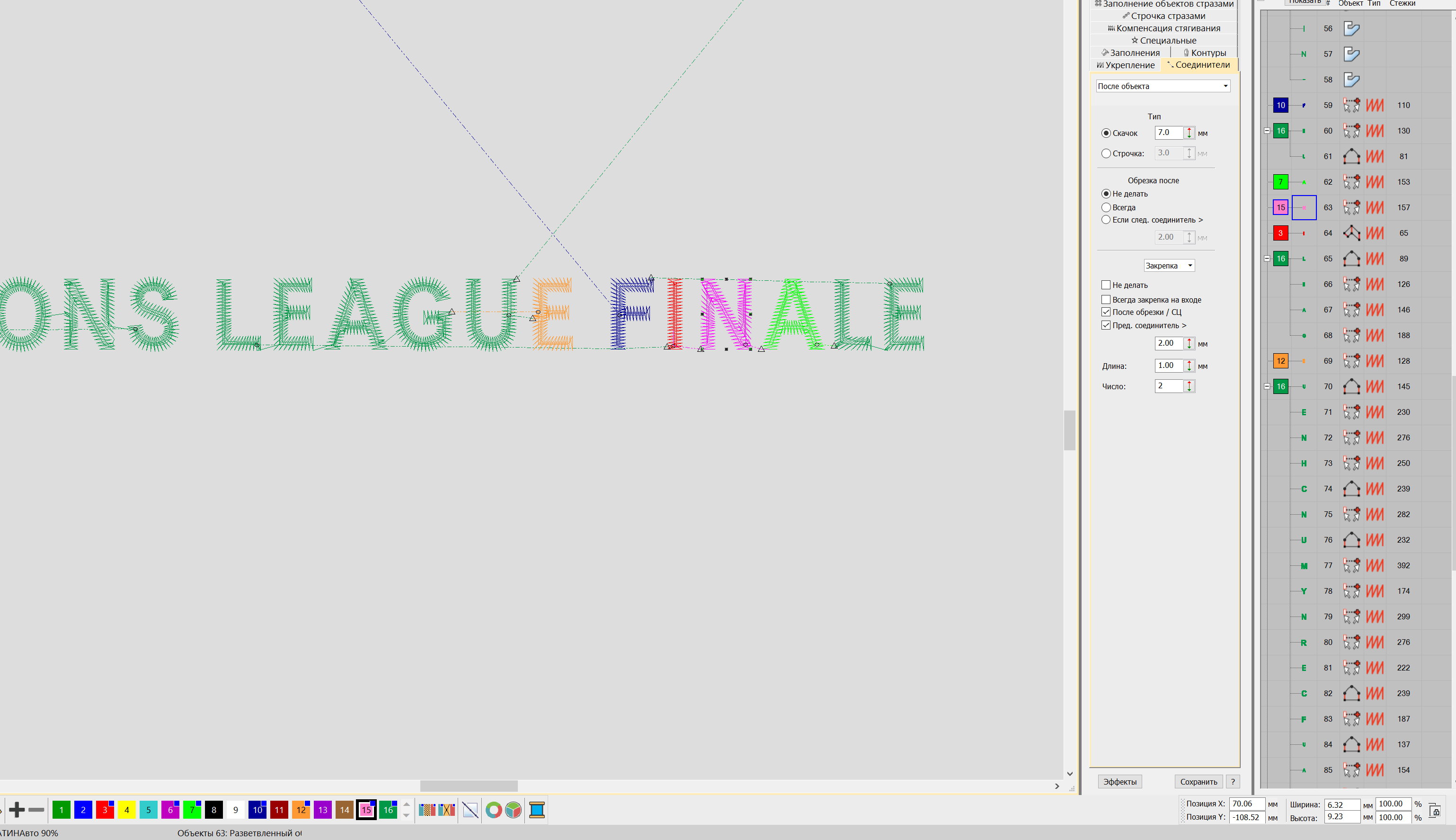The width and height of the screenshot is (1456, 840).
Task: Click the canvas horizontal scrollbar thumb
Action: click(x=468, y=786)
